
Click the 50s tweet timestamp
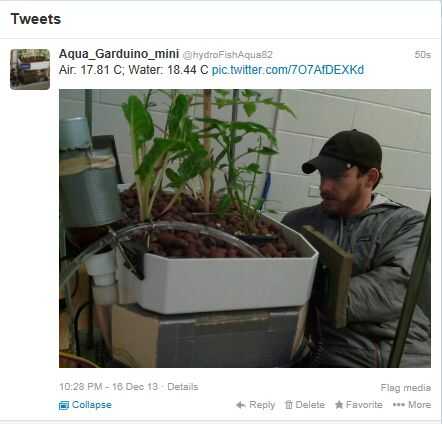[423, 55]
